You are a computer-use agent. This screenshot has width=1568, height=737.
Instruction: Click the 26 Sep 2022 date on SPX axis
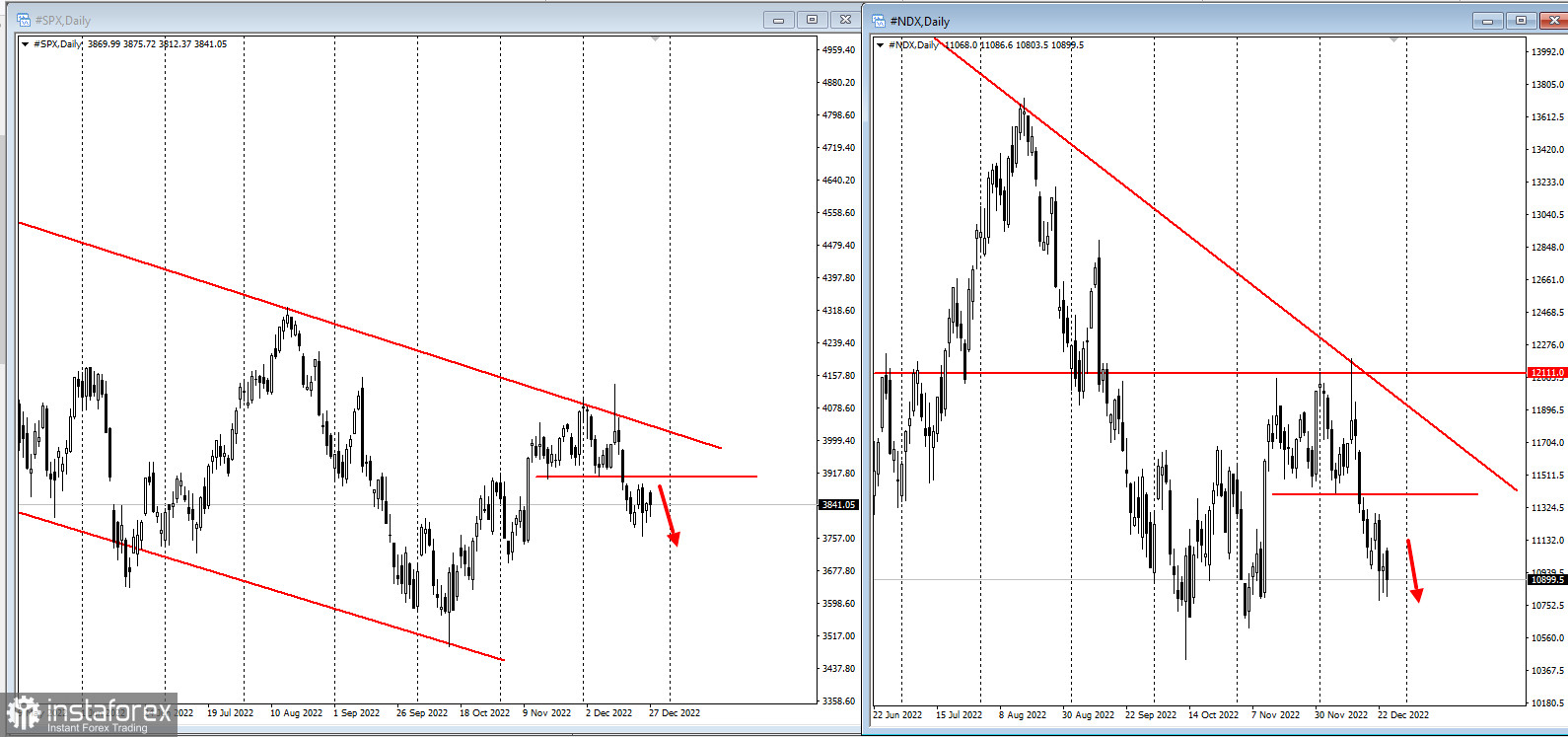422,712
